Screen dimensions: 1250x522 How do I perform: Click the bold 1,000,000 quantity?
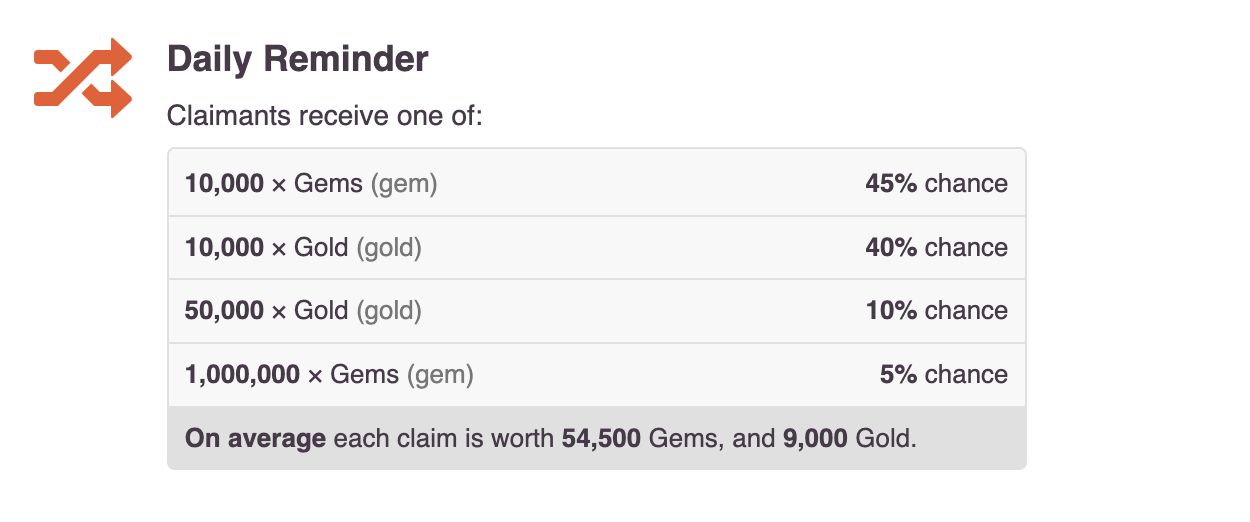click(242, 375)
